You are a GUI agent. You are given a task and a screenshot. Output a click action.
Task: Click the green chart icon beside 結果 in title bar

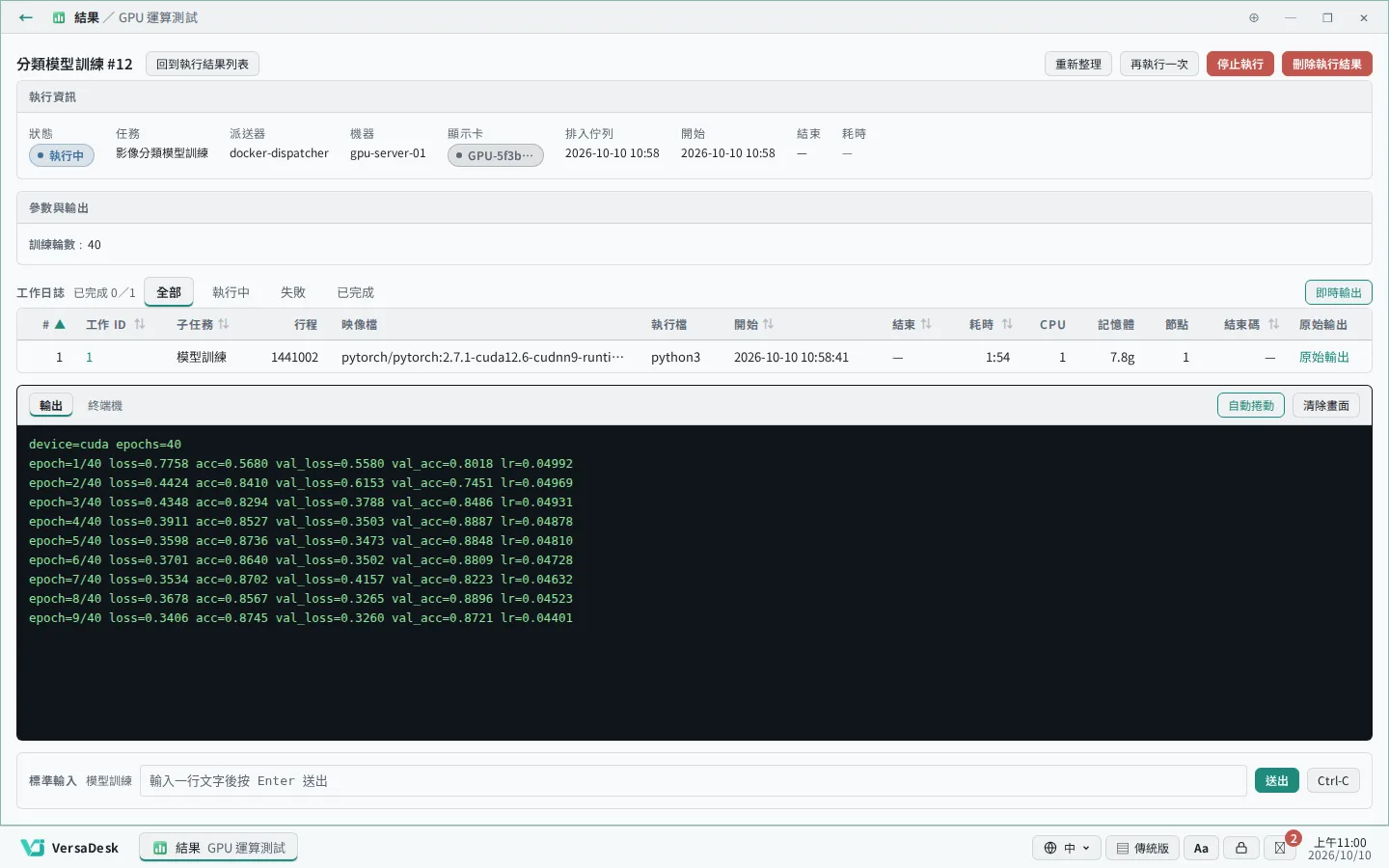59,17
